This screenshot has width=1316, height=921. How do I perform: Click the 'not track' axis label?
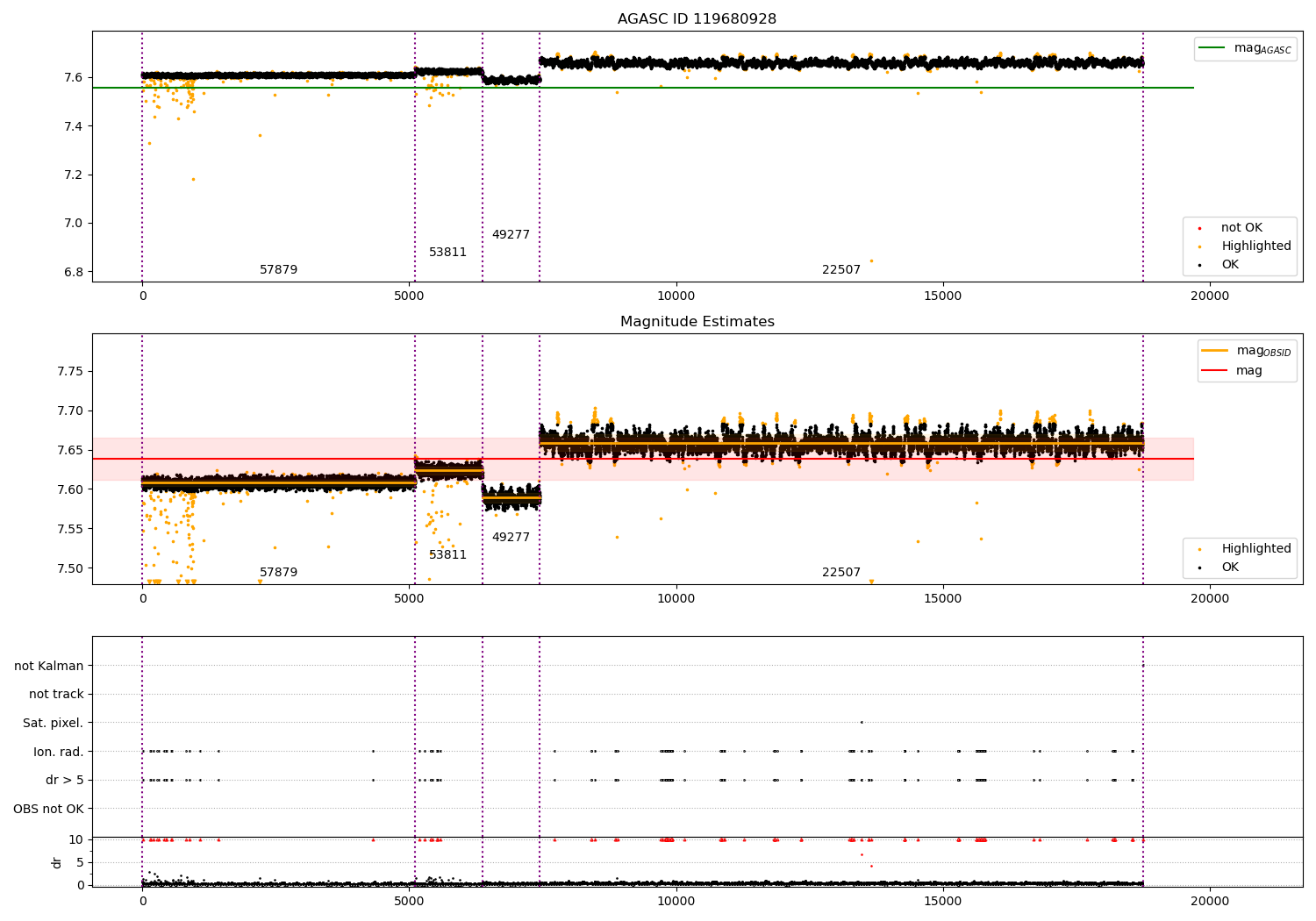click(56, 695)
